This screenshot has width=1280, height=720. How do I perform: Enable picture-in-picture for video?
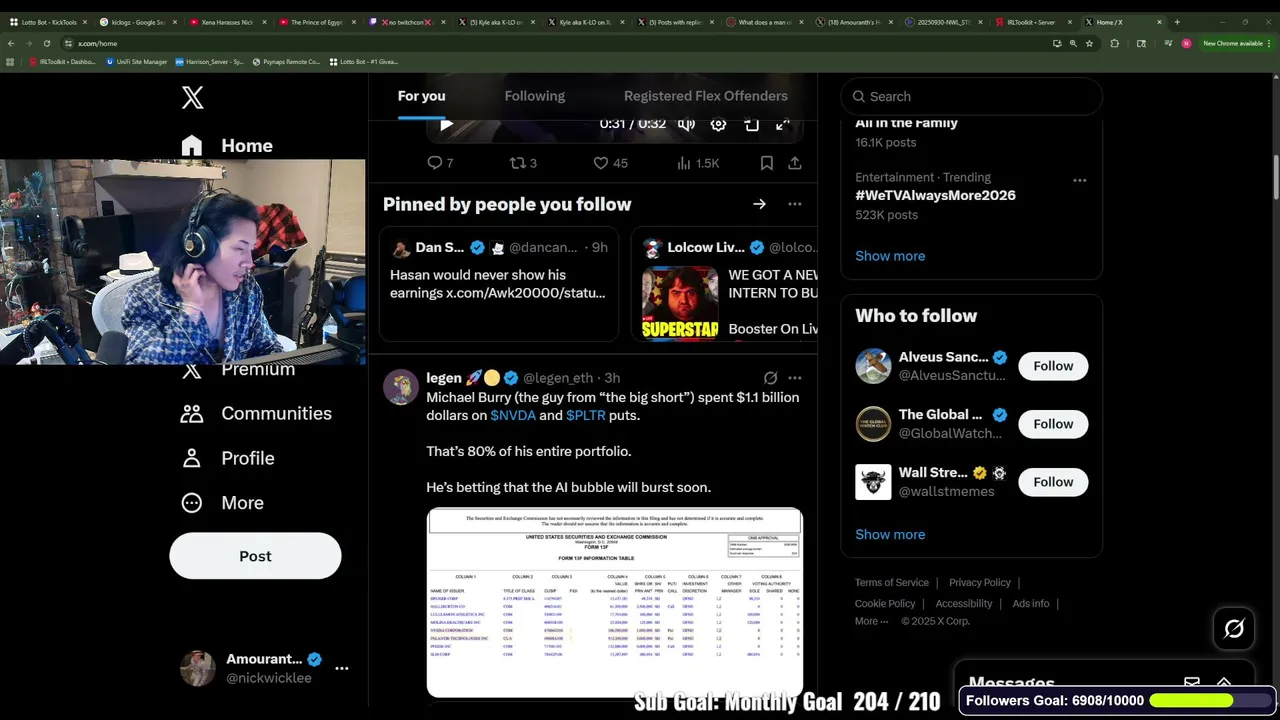pos(751,124)
